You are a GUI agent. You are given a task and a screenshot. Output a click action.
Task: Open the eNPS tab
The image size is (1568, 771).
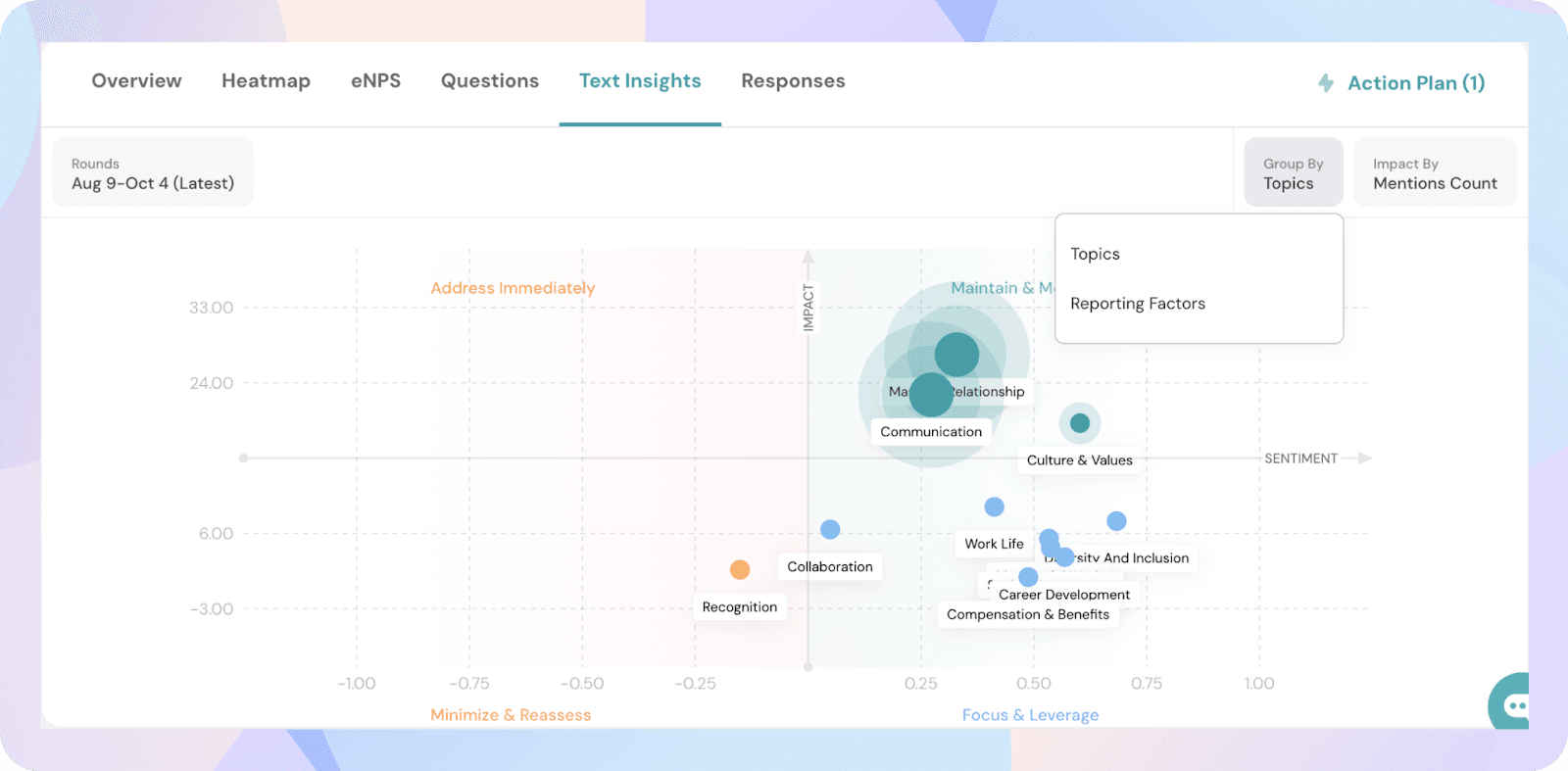click(375, 81)
